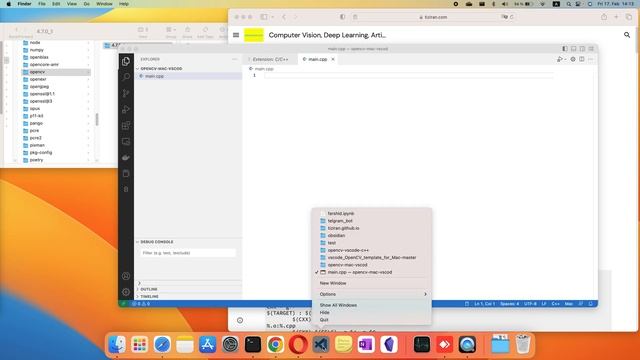Expand the numpy folder chevron in Finder
This screenshot has width=640, height=360.
coord(88,50)
